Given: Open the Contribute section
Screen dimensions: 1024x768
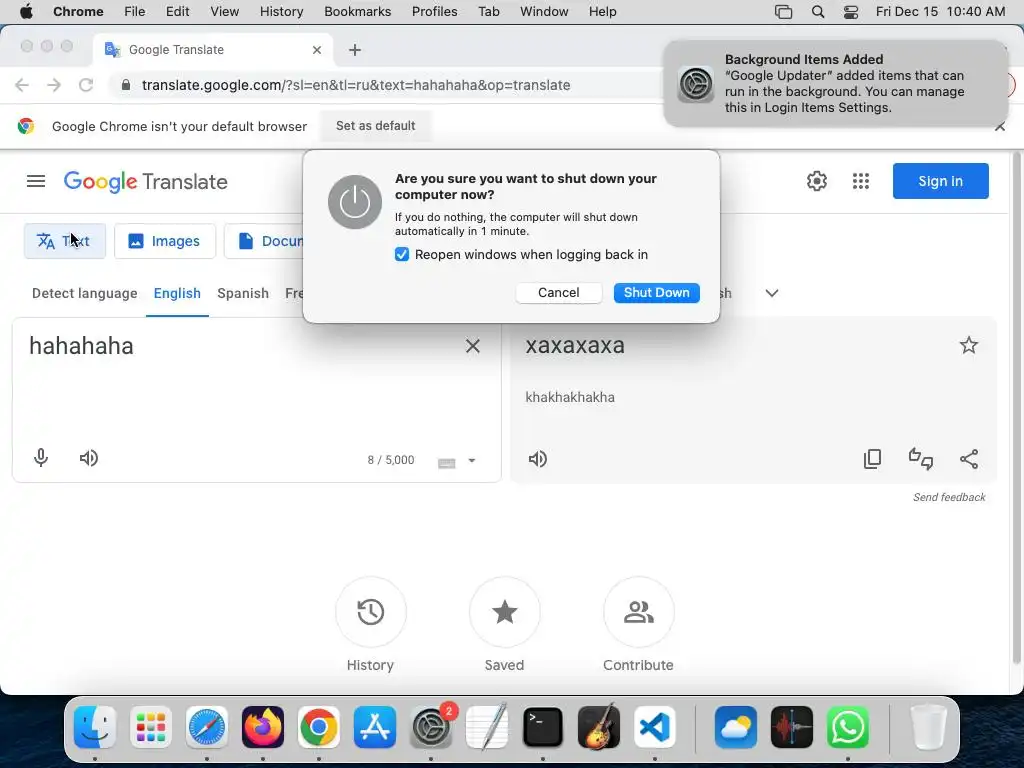Looking at the screenshot, I should point(639,612).
